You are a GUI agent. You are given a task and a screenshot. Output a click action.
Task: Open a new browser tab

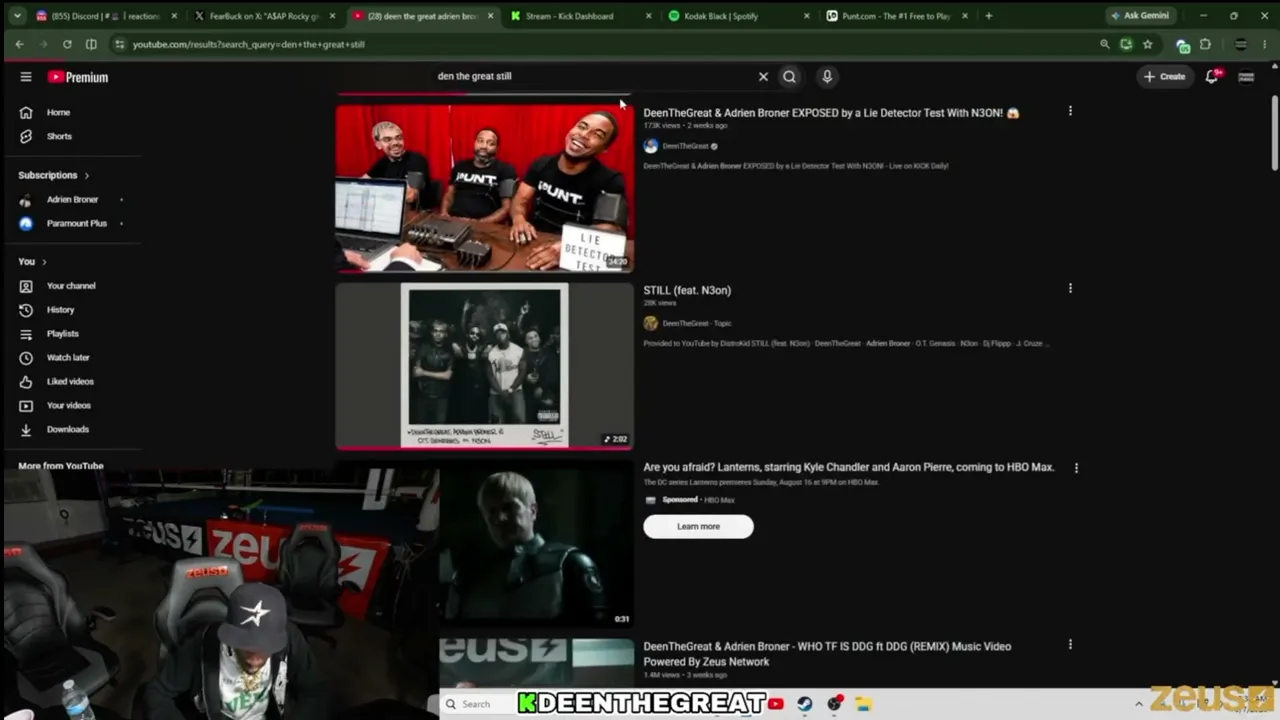(x=989, y=16)
